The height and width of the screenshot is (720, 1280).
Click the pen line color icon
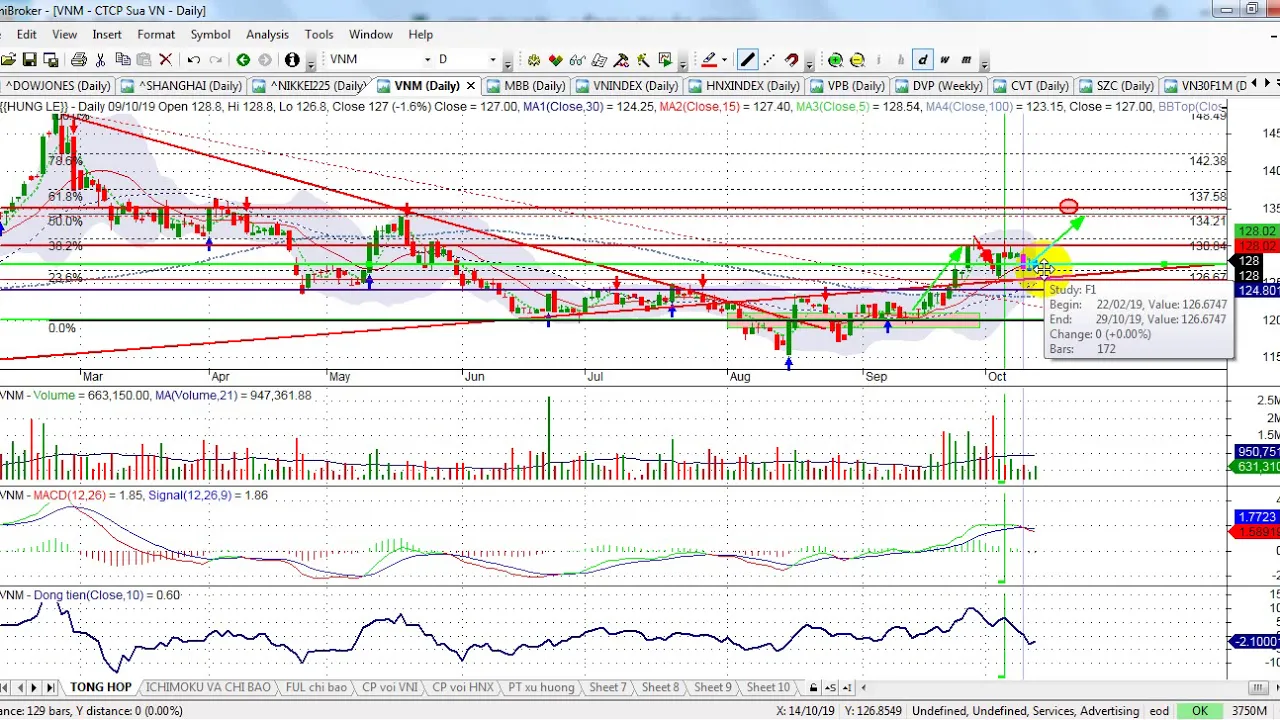pos(709,60)
